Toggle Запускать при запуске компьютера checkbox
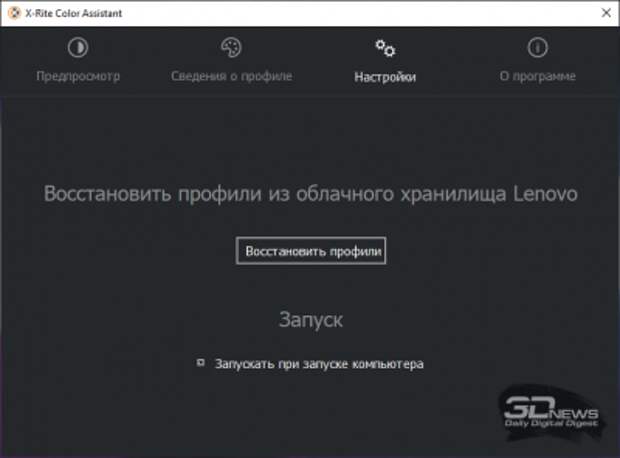This screenshot has width=620, height=458. click(x=201, y=362)
